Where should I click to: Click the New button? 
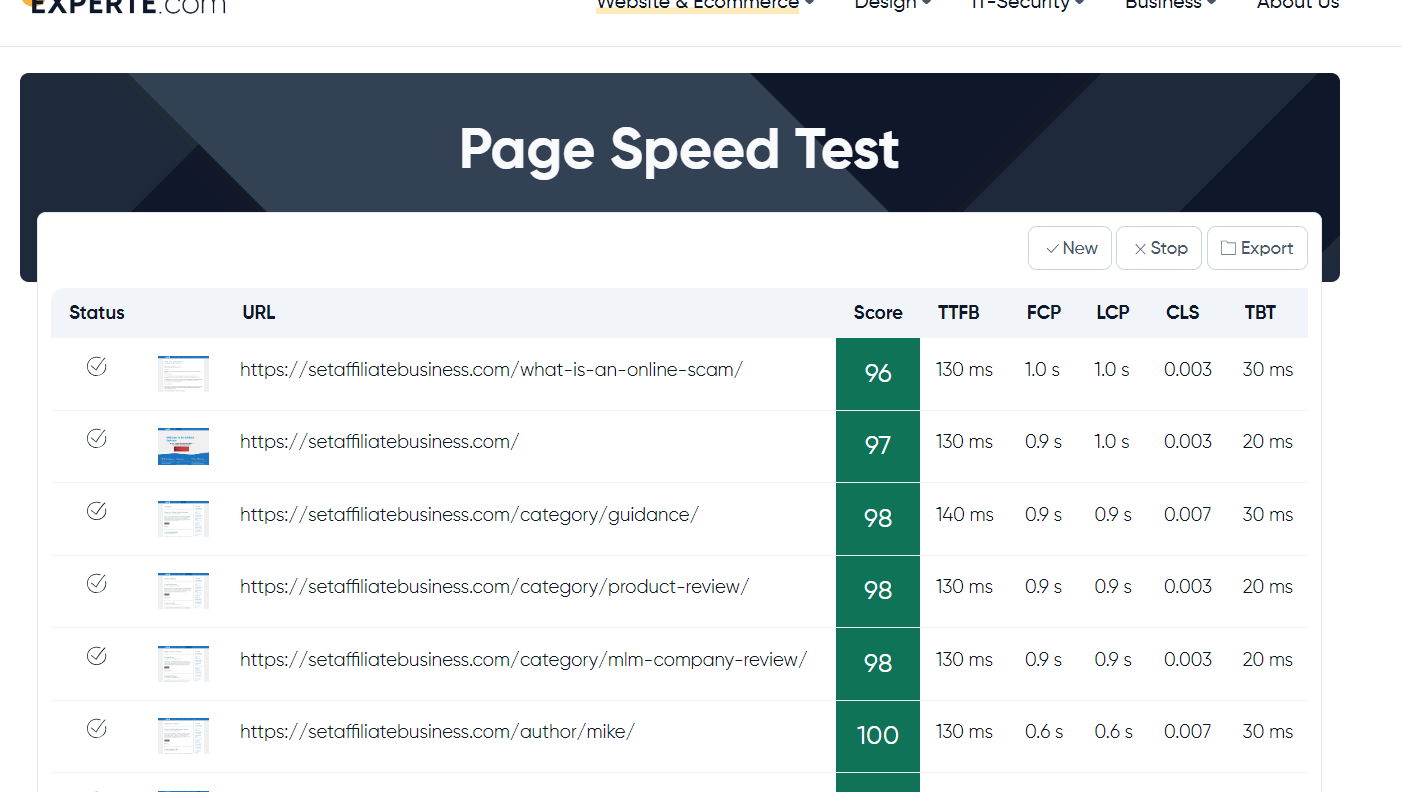point(1070,248)
